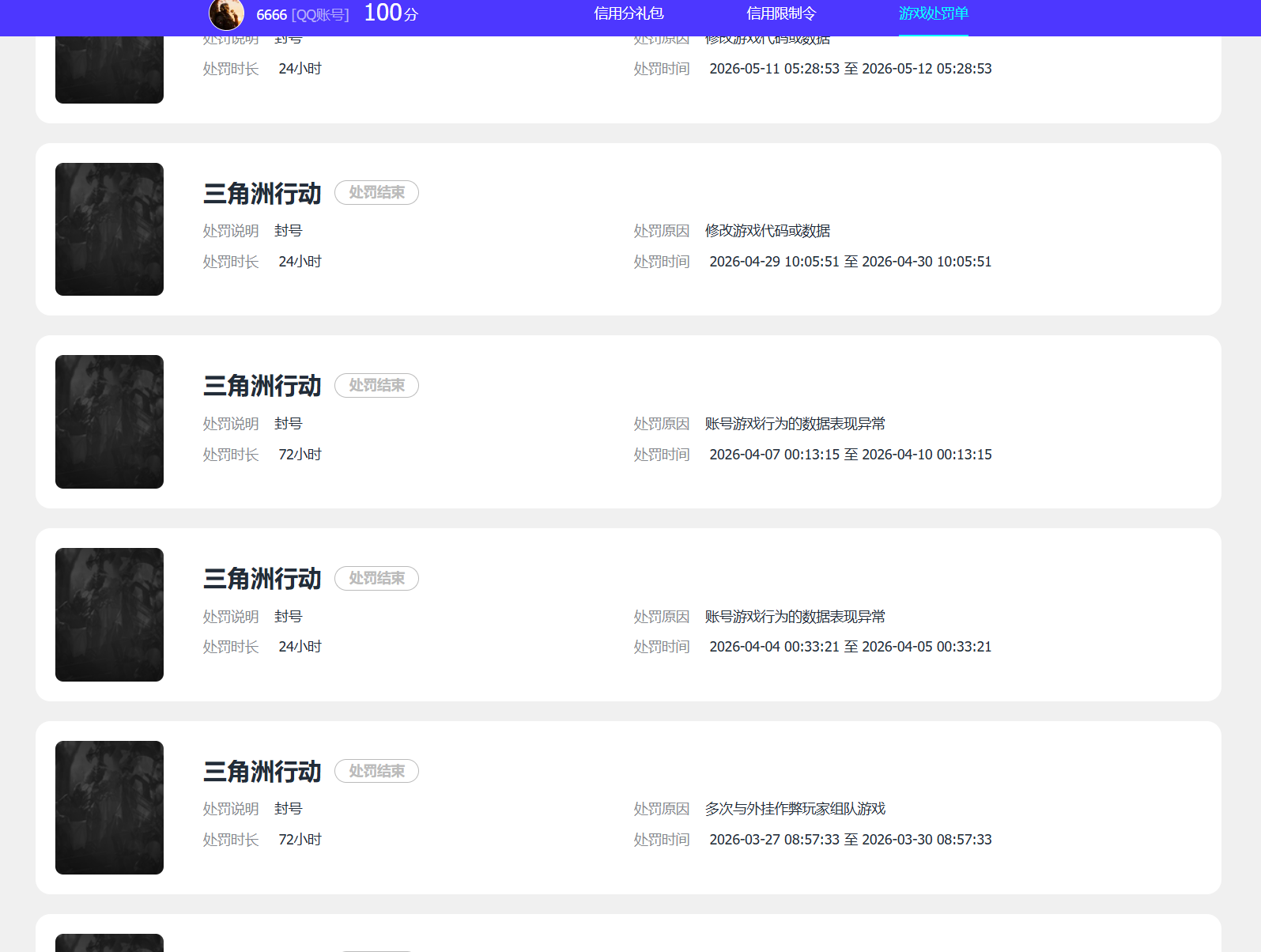Click the time range 2026-04-04 00:33:21 至 2026-04-05 00:33:21
The height and width of the screenshot is (952, 1261).
[x=851, y=647]
